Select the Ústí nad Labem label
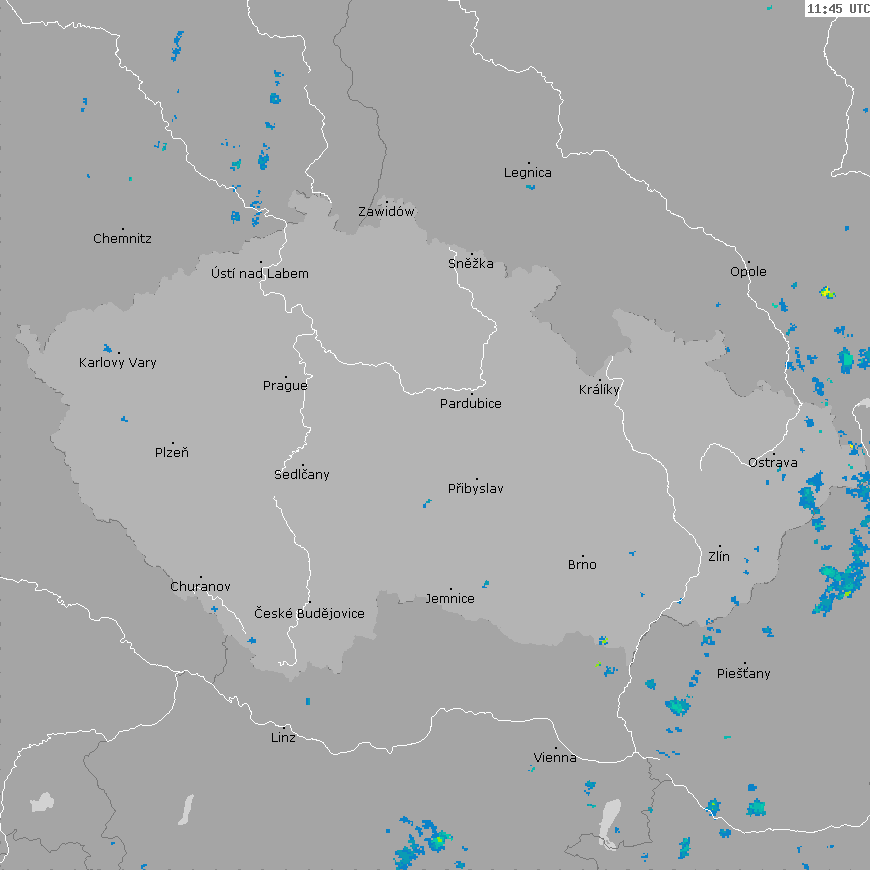The width and height of the screenshot is (870, 870). [x=260, y=274]
